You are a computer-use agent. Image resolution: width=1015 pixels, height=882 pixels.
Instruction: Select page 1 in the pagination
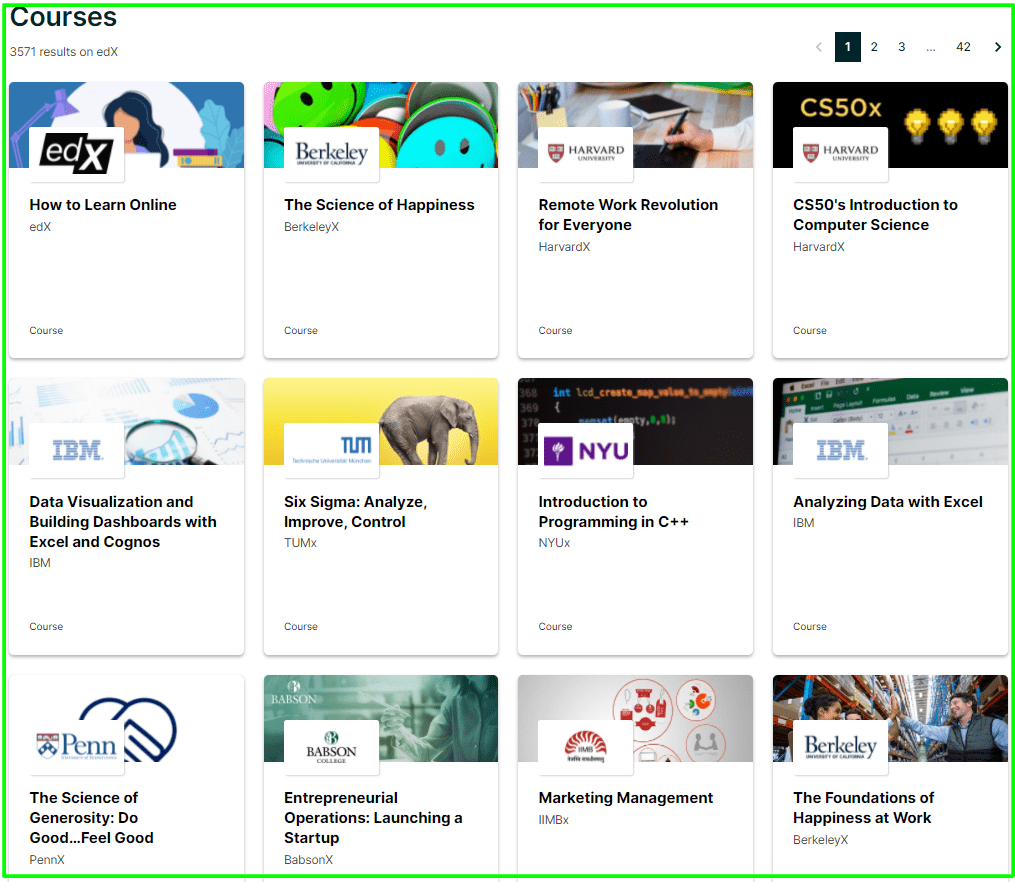tap(847, 47)
